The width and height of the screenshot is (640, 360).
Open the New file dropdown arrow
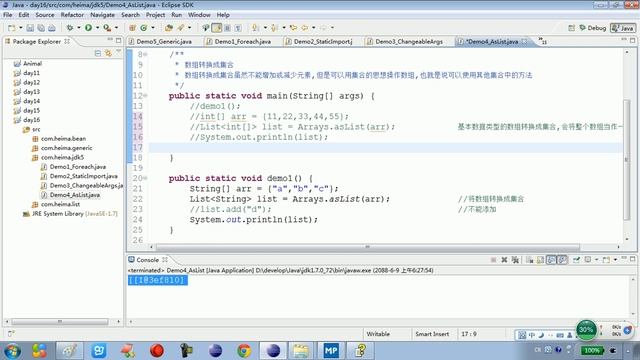[20, 28]
